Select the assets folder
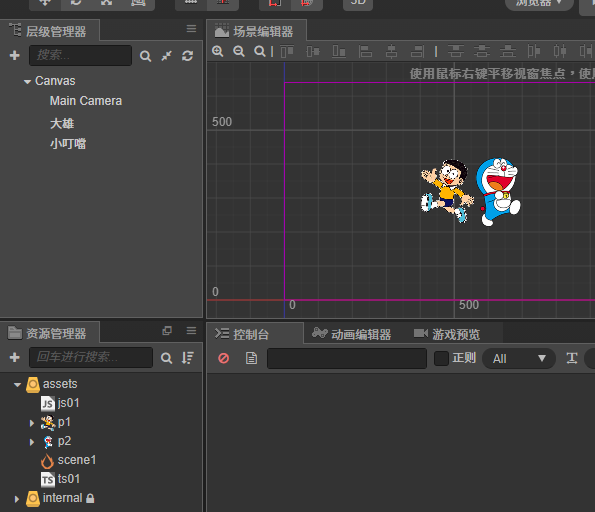The height and width of the screenshot is (512, 595). click(x=60, y=384)
